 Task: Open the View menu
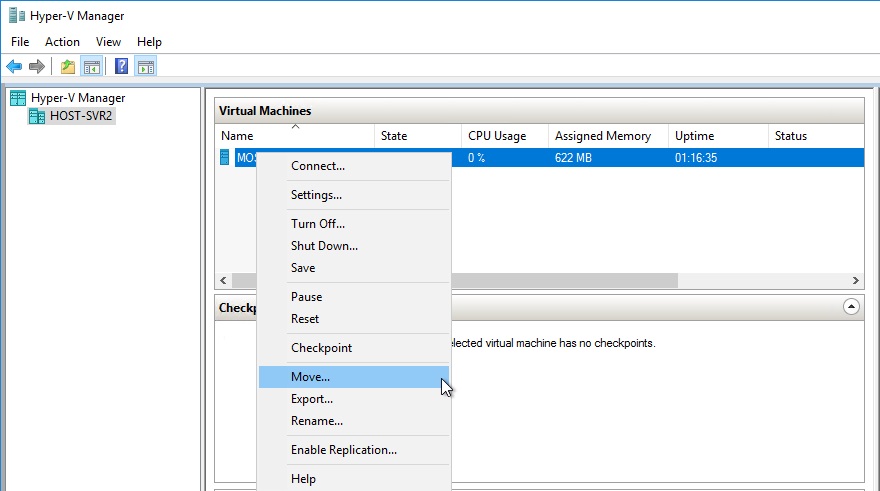pyautogui.click(x=108, y=42)
